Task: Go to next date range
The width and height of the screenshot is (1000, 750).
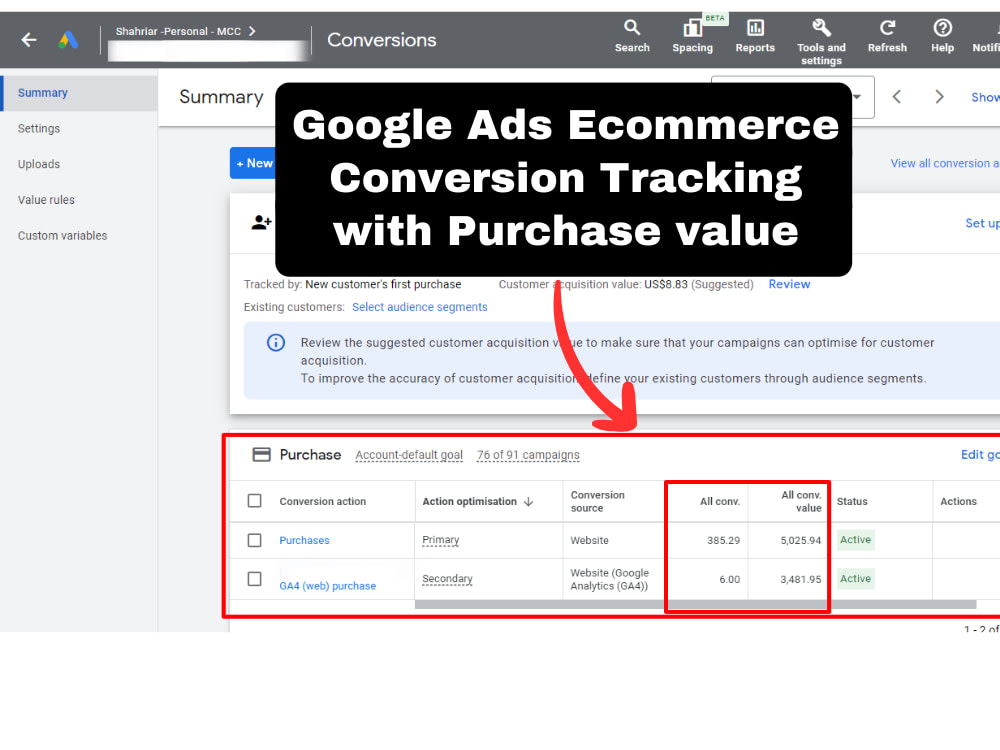Action: point(939,97)
